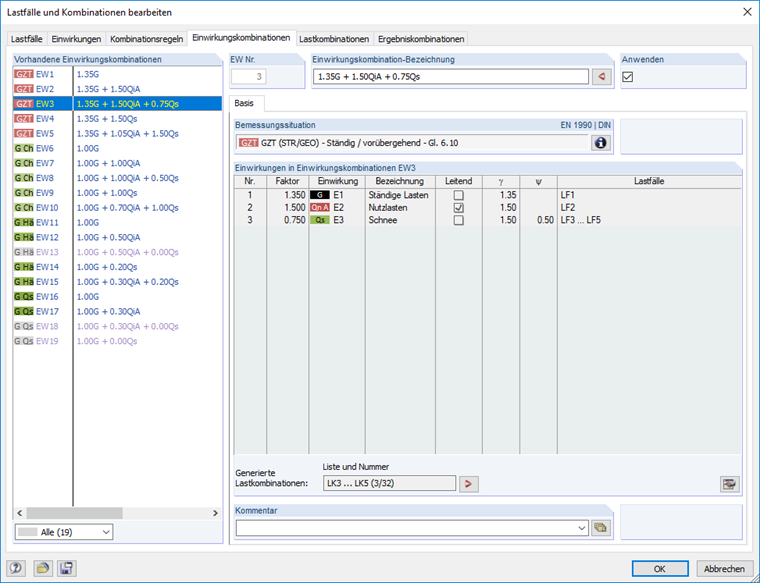
Task: Click the Abbrechen button
Action: [724, 568]
